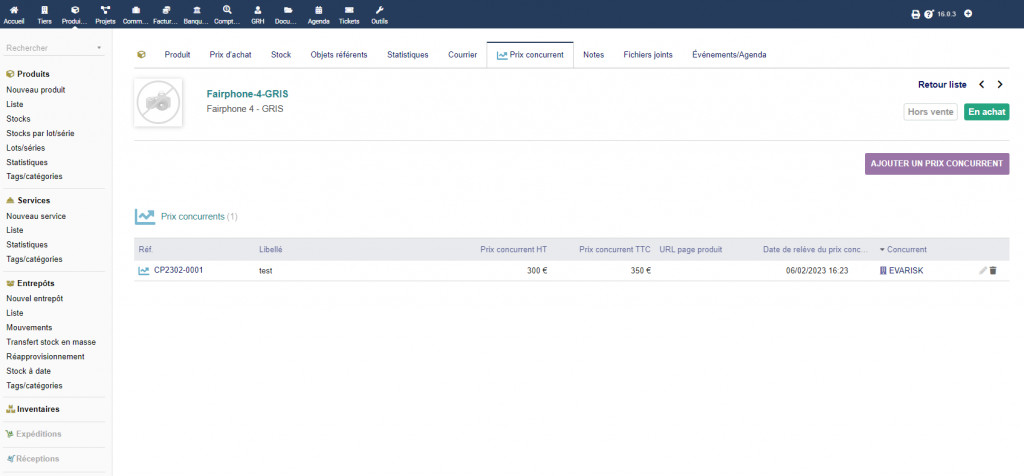Open Nouvel entrepôt in sidebar
The image size is (1024, 476).
tap(35, 298)
